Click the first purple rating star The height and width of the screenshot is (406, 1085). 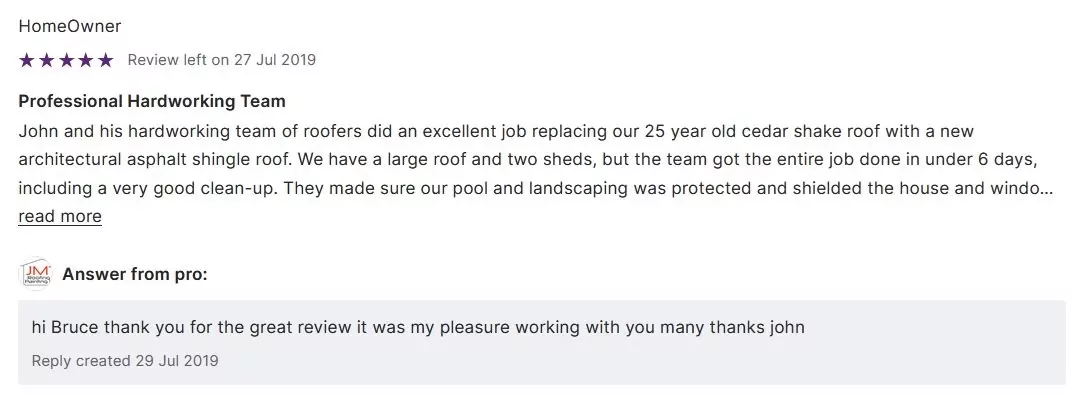click(x=27, y=60)
